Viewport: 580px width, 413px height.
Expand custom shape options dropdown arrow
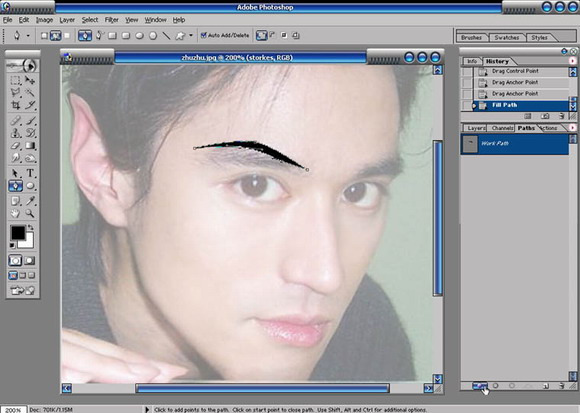[191, 36]
